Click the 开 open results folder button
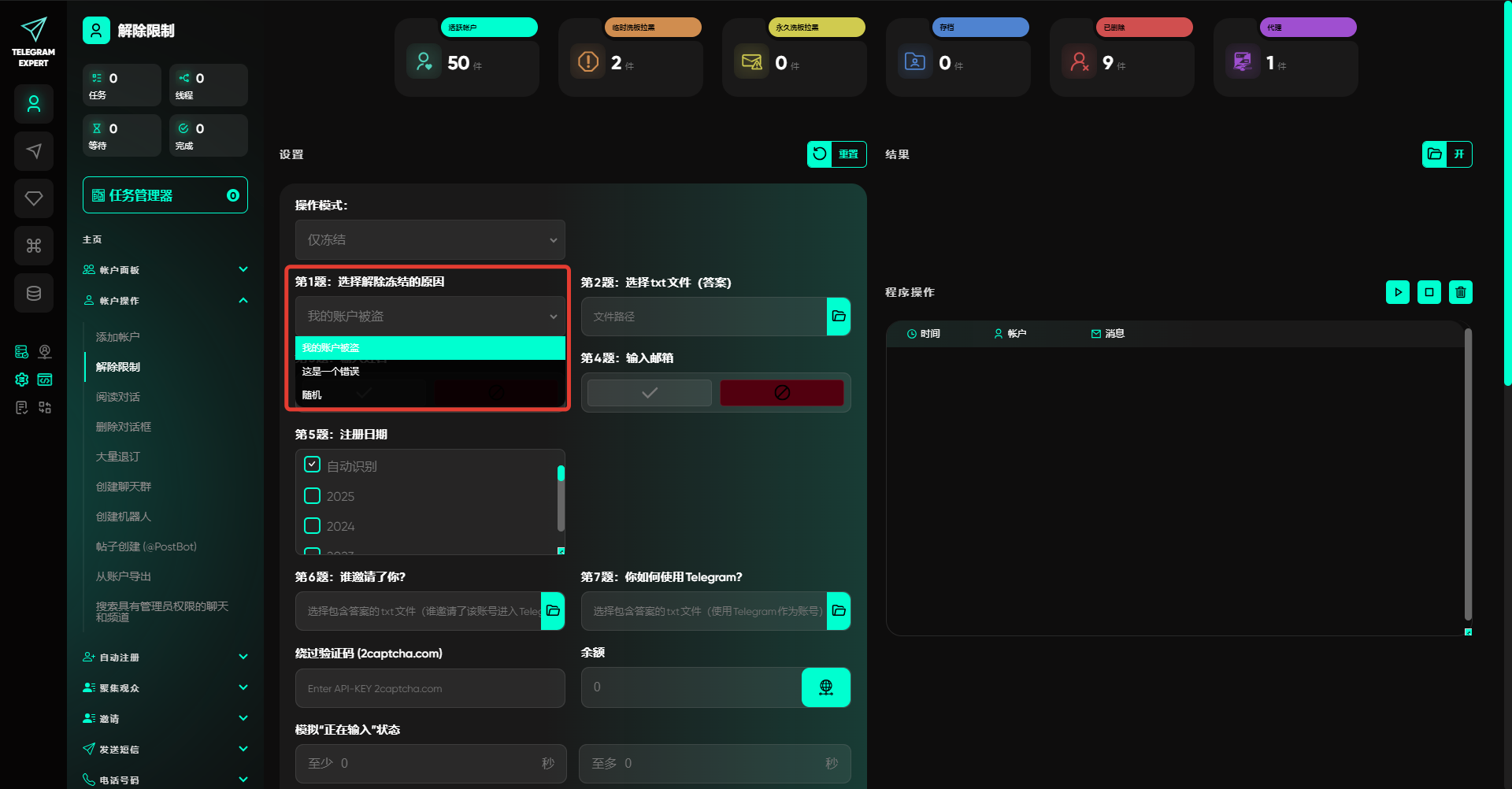 pyautogui.click(x=1447, y=154)
